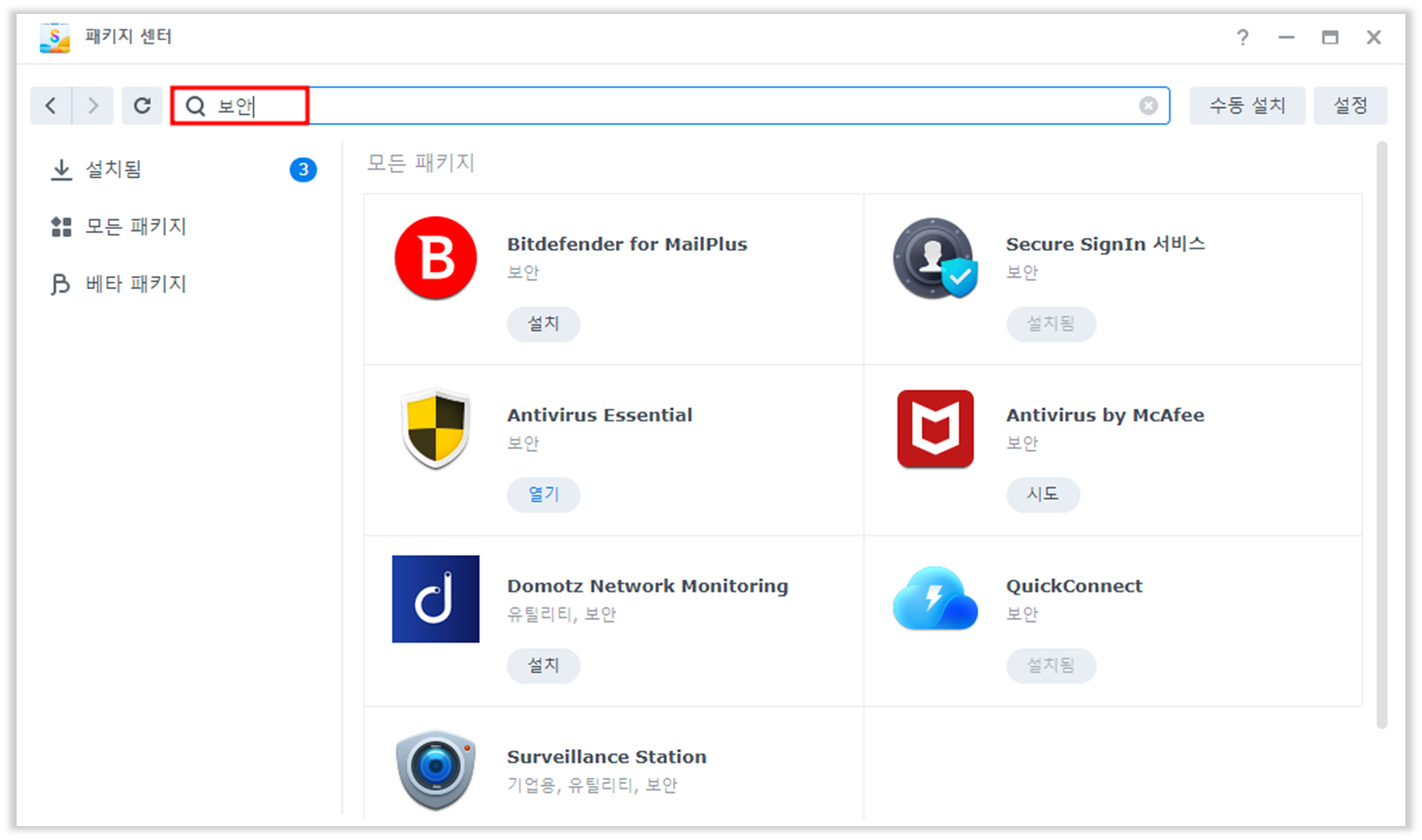This screenshot has width=1422, height=840.
Task: Click the magnifier search icon
Action: click(195, 106)
